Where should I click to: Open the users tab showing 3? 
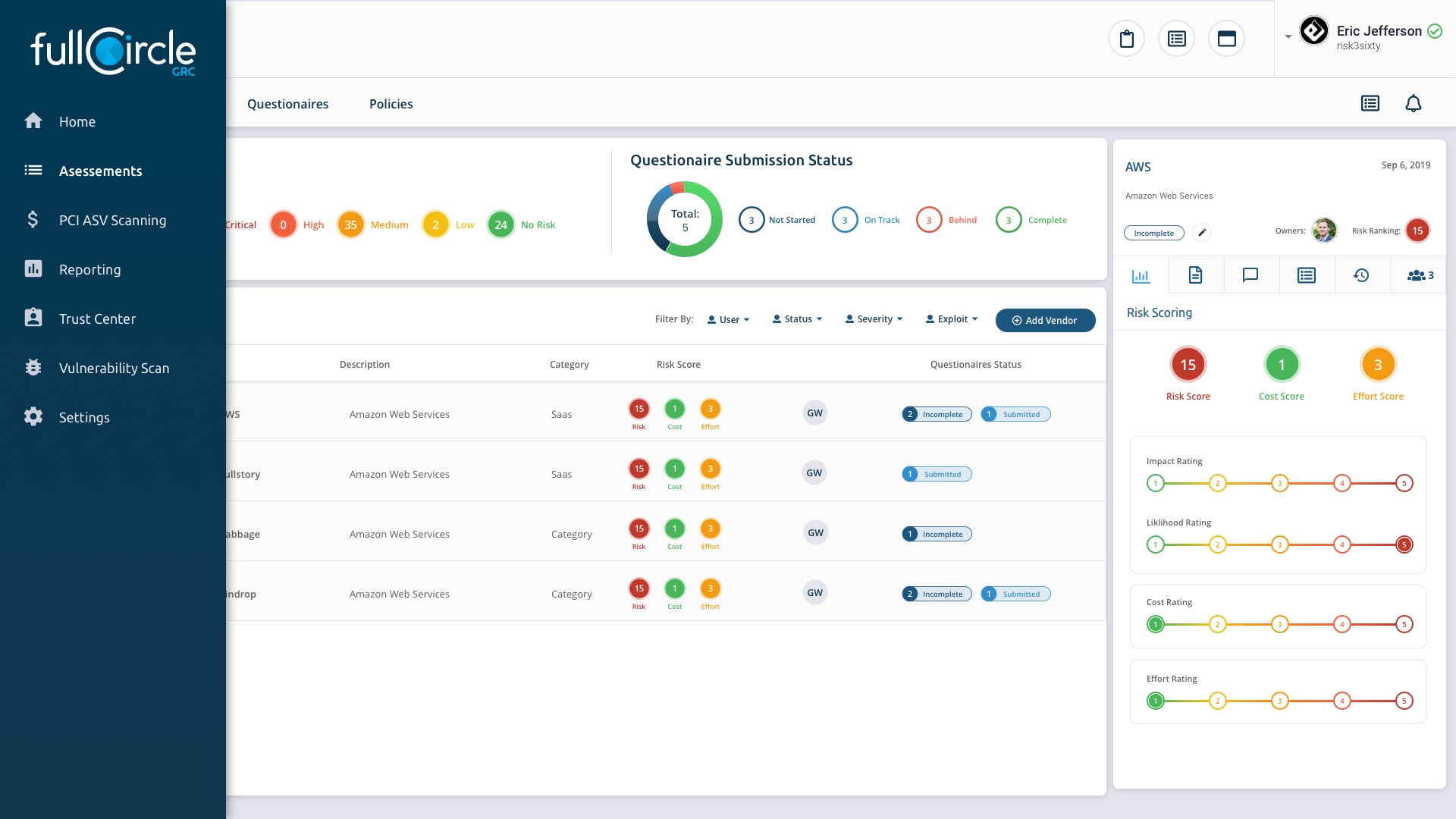[x=1420, y=275]
